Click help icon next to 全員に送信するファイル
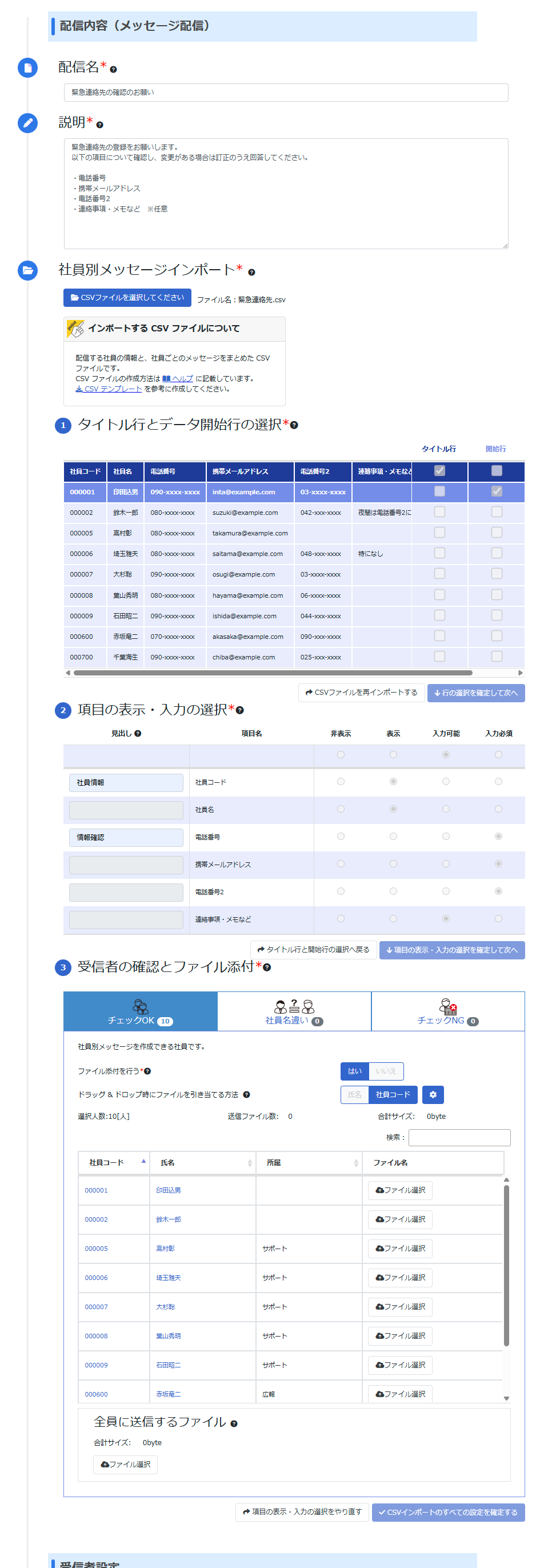This screenshot has width=540, height=1568. [x=234, y=1423]
